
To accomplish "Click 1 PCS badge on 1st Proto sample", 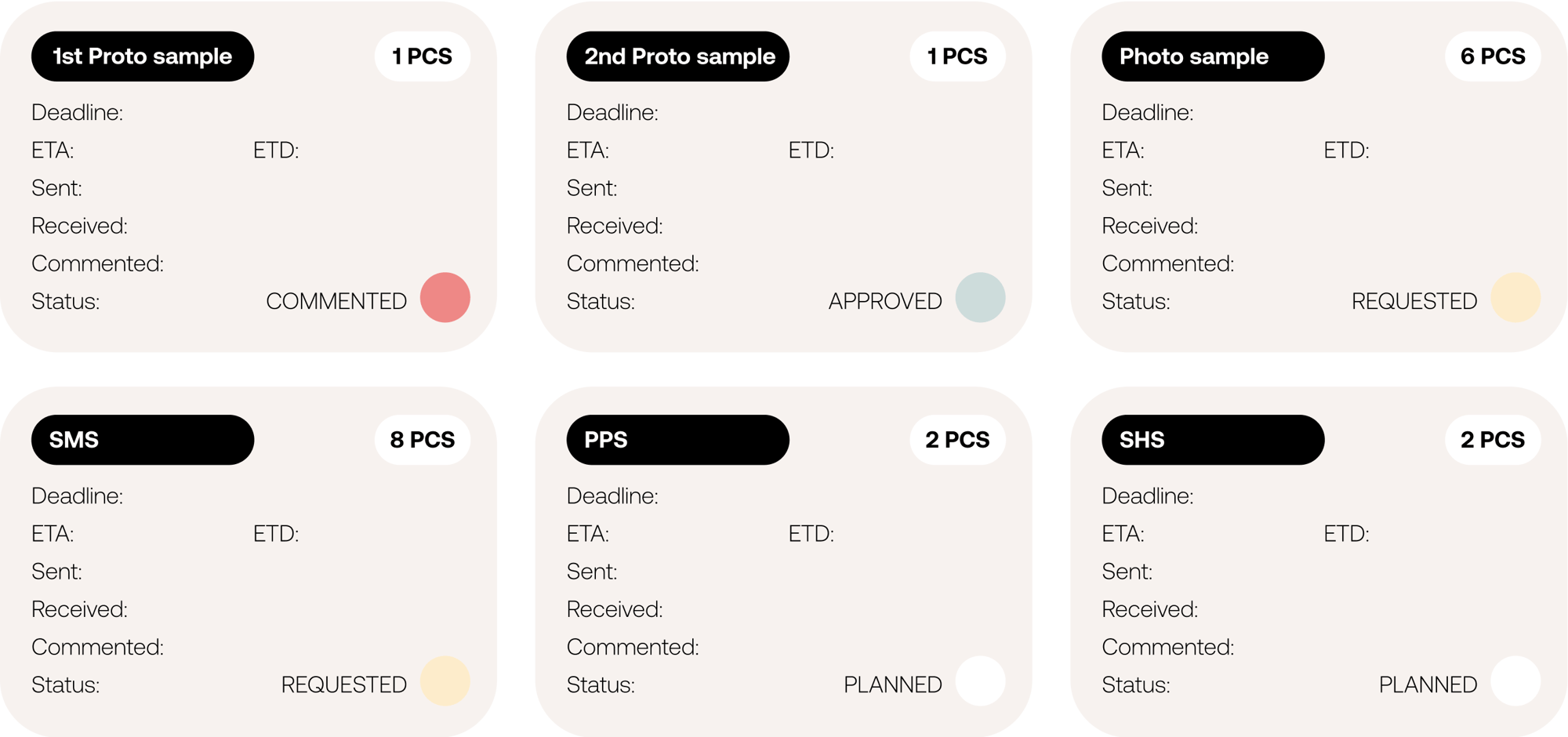I will [x=423, y=56].
